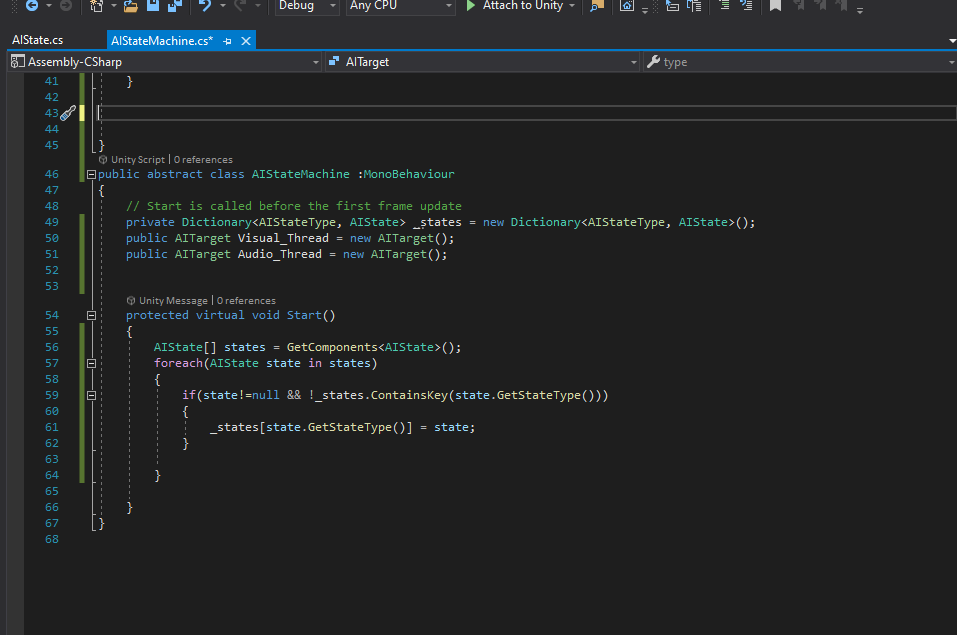The width and height of the screenshot is (957, 635).
Task: Click the 'Dictionary' type at start of line 49
Action: pyautogui.click(x=217, y=222)
